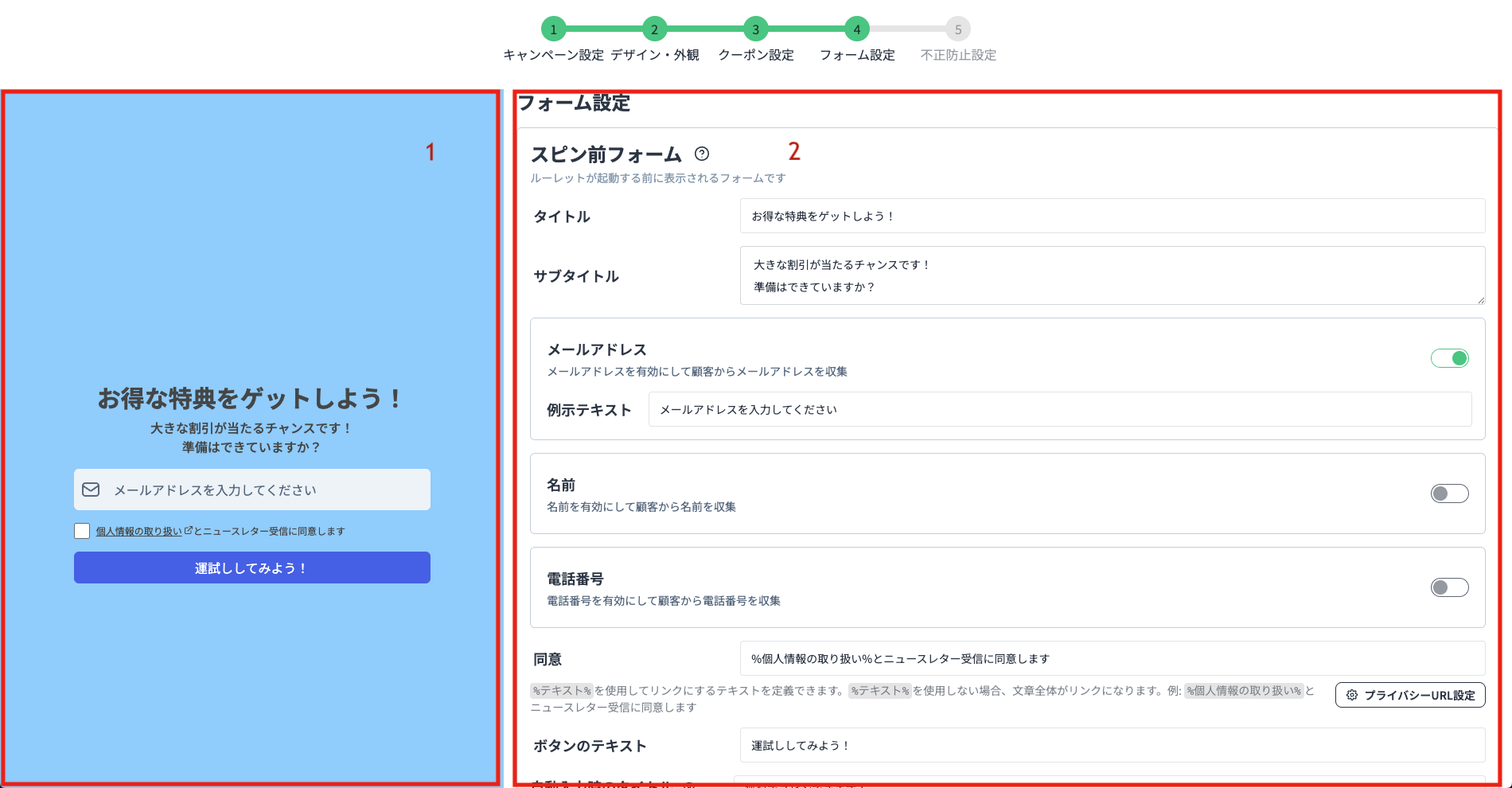Viewport: 1512px width, 788px height.
Task: Select the フォーム設定 step label
Action: tap(858, 55)
